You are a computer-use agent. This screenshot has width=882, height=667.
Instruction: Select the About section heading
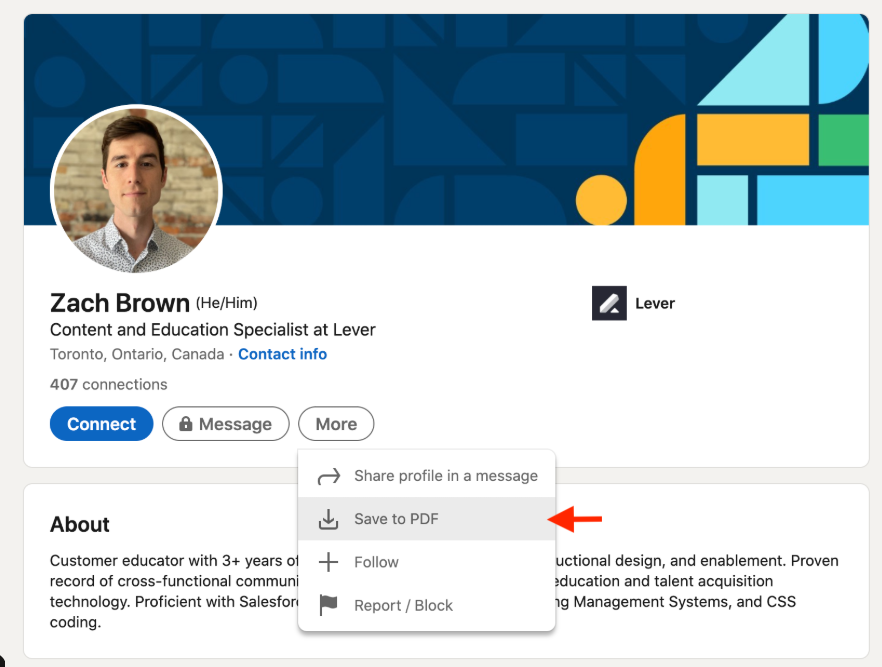79,525
